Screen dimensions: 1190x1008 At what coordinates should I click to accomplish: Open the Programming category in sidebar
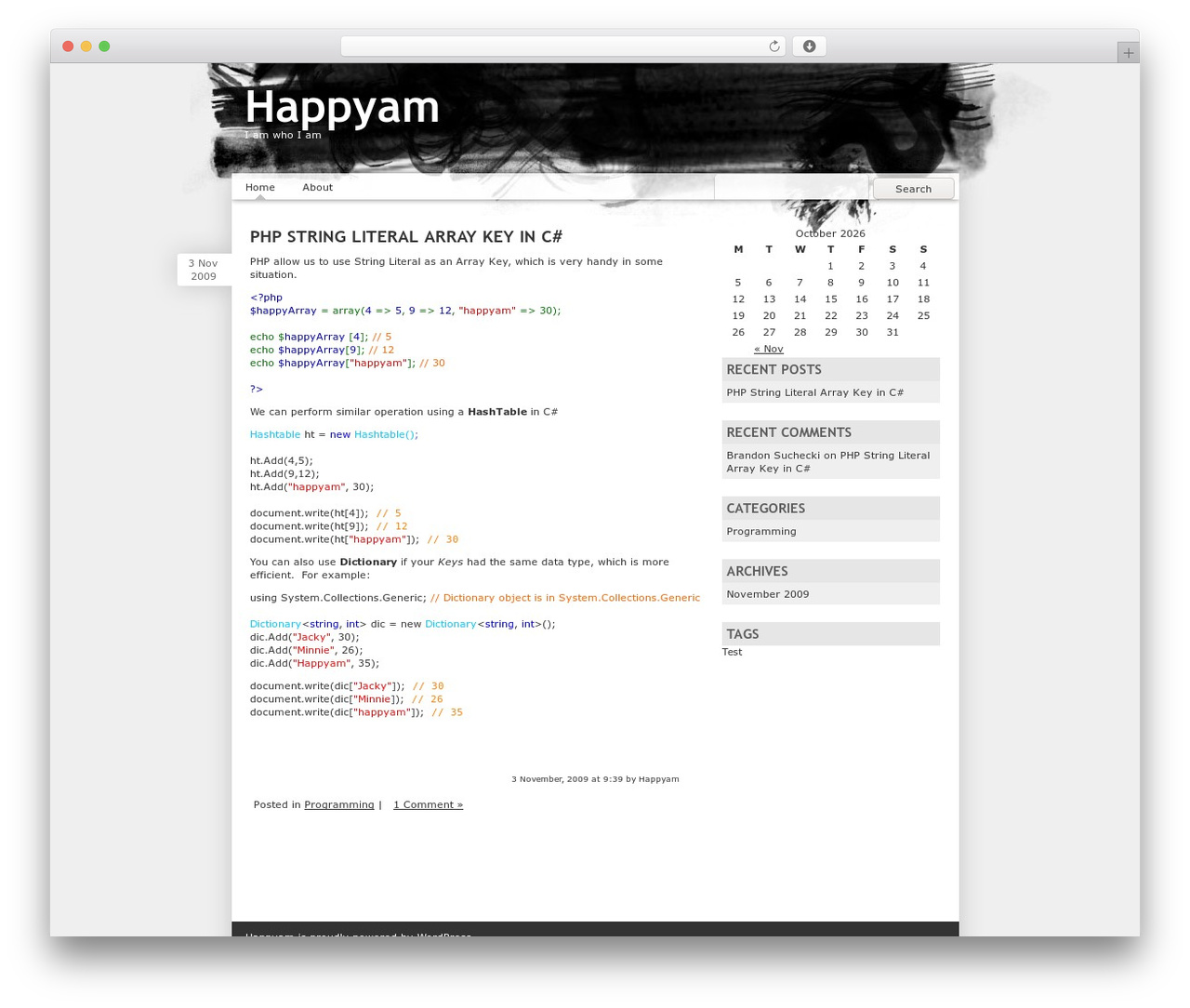coord(761,532)
